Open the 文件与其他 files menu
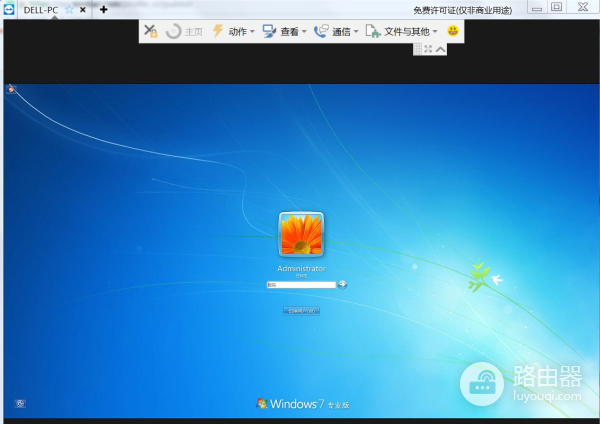The image size is (600, 424). pos(401,31)
